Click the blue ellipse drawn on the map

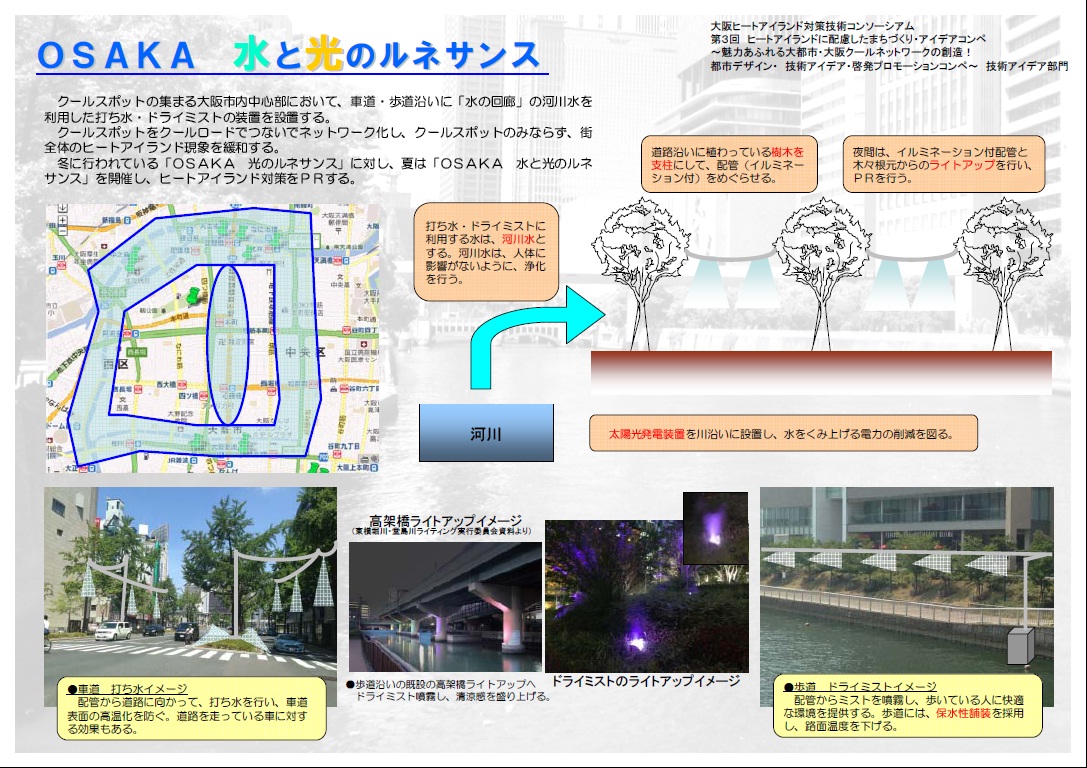coord(228,344)
